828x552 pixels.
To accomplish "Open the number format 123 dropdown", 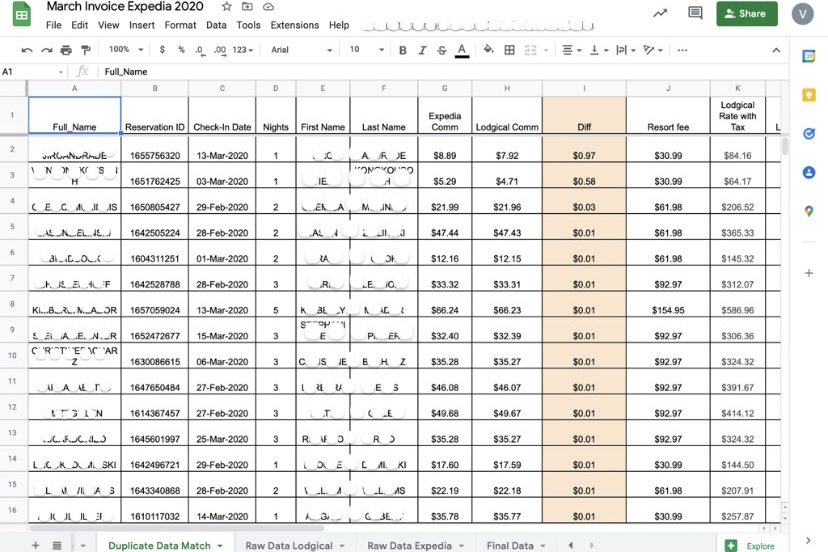I will 243,50.
